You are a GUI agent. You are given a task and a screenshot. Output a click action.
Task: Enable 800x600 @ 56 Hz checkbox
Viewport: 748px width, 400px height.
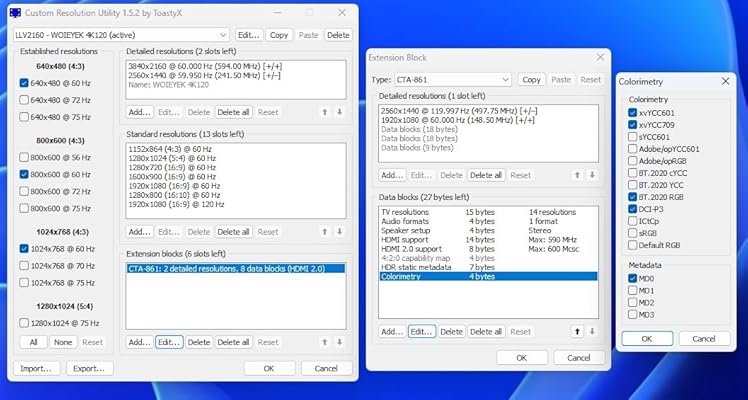(x=24, y=157)
